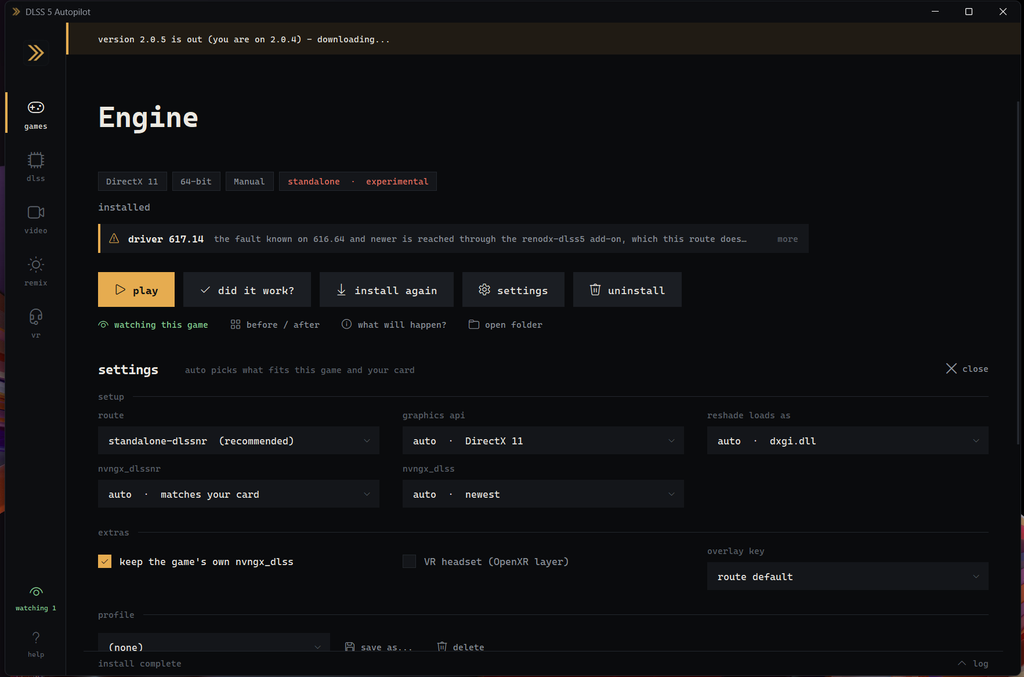Viewport: 1024px width, 677px height.
Task: Click the main panel vertical scrollbar
Action: click(x=1018, y=274)
